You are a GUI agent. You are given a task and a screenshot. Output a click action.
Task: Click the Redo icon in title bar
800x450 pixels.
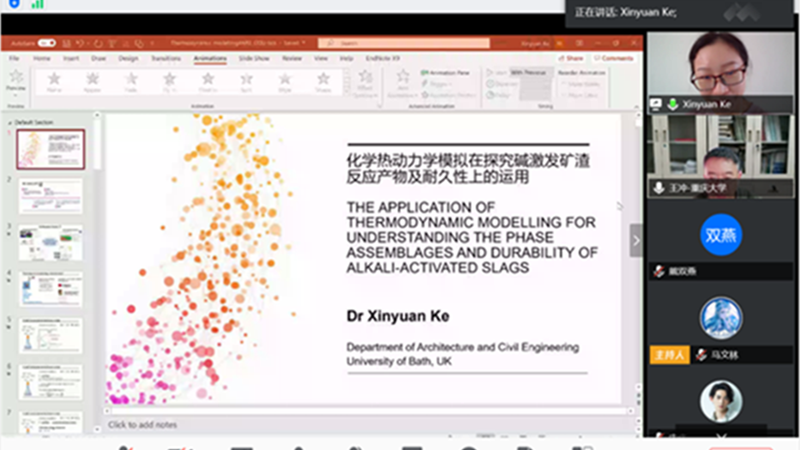[97, 43]
